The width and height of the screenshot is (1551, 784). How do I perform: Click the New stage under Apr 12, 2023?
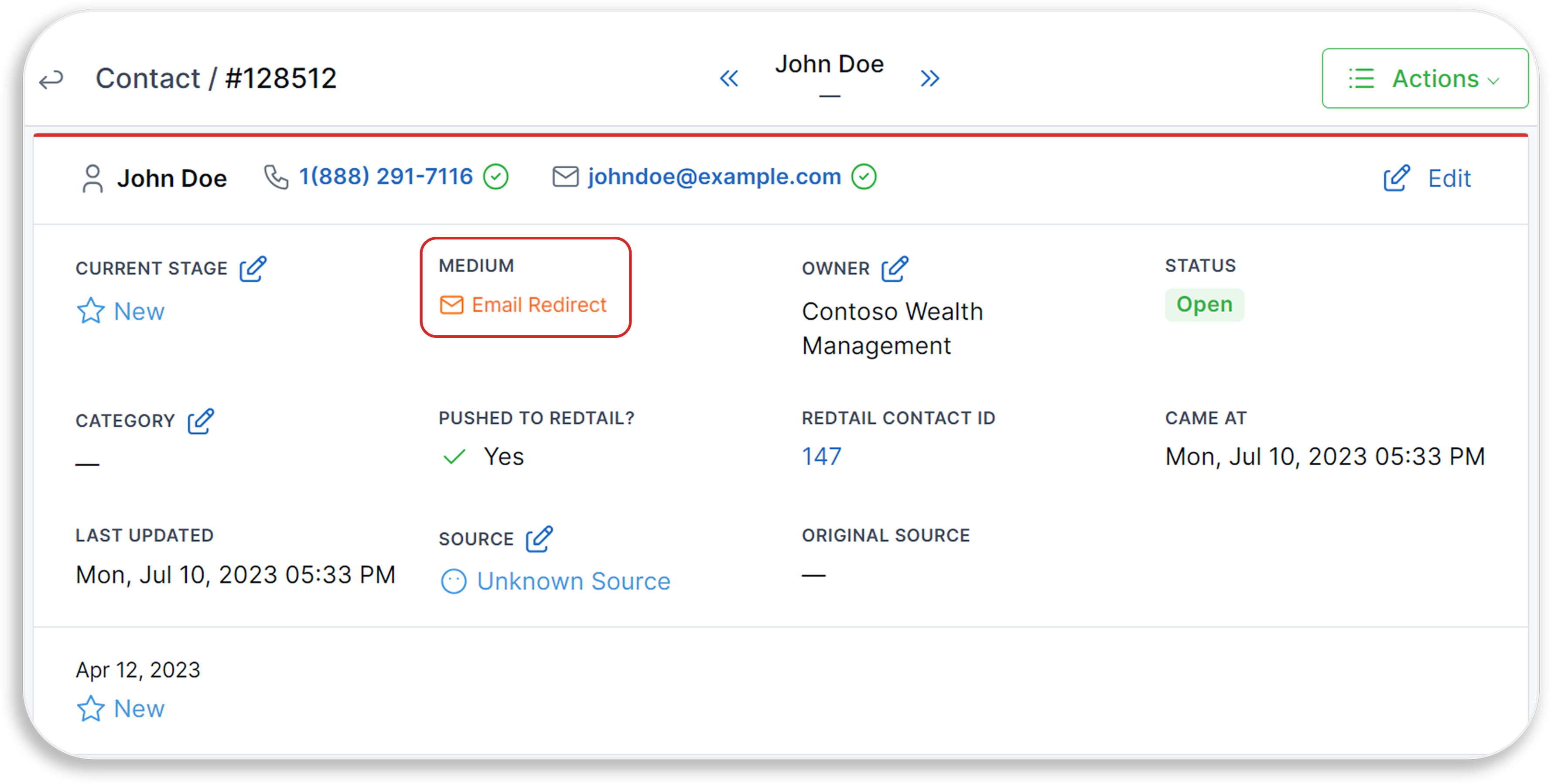(x=121, y=709)
